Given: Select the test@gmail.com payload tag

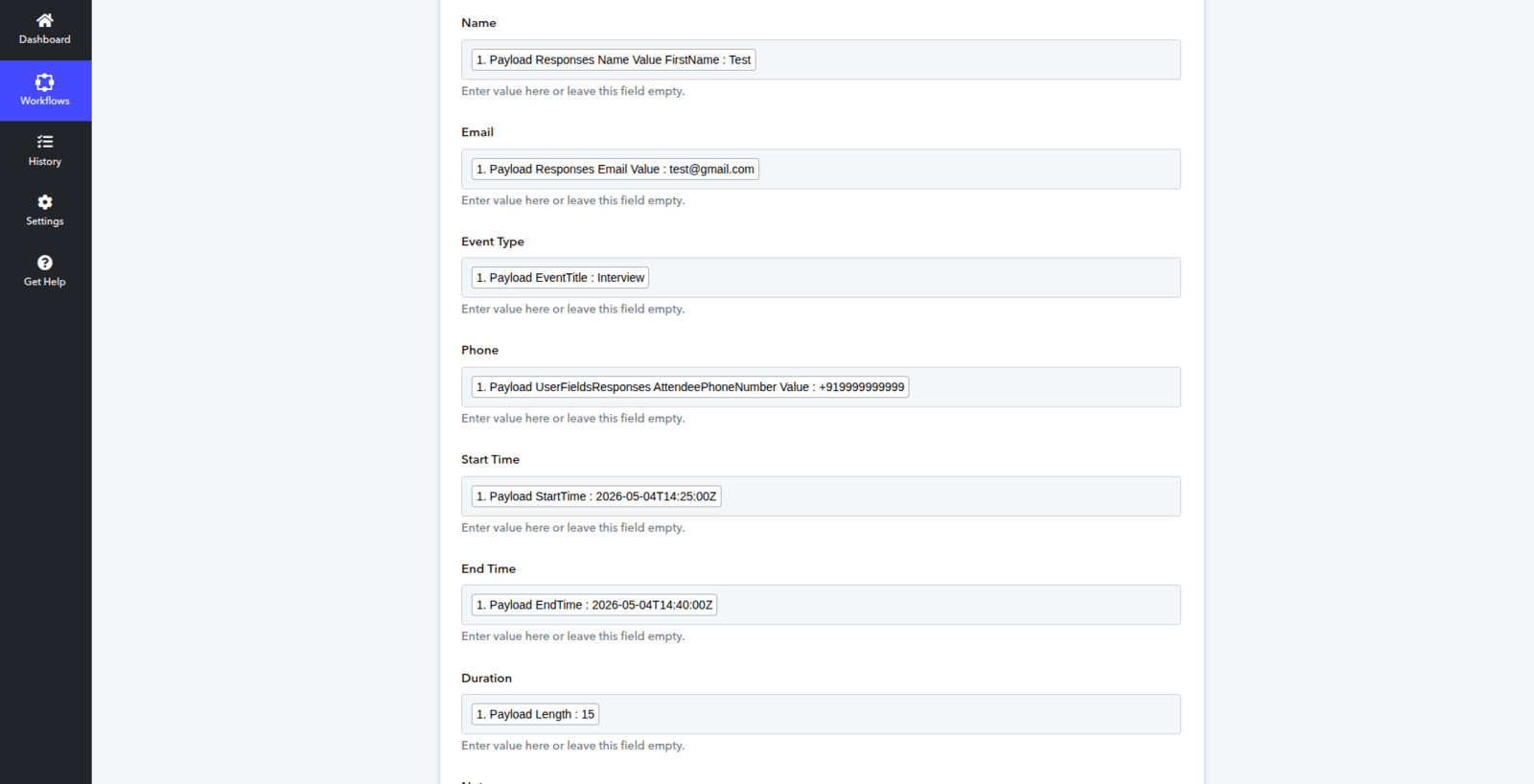Looking at the screenshot, I should [616, 169].
